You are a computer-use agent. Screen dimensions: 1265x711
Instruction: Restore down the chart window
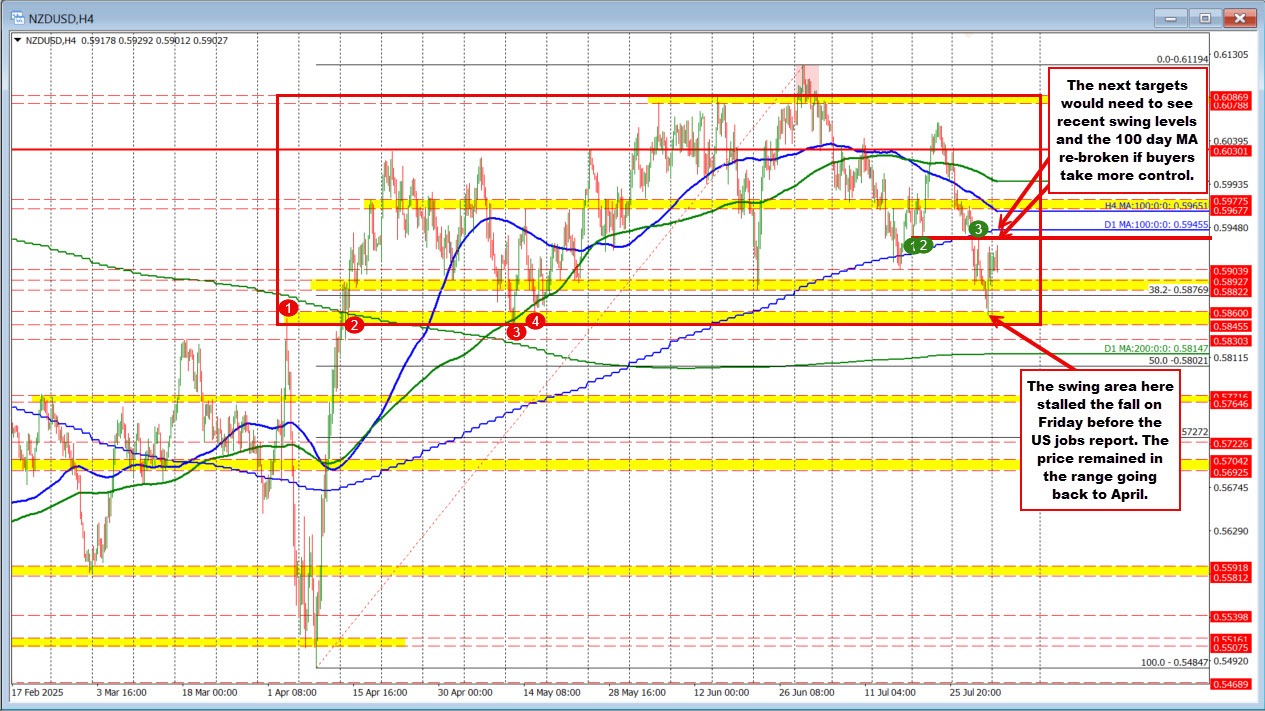pyautogui.click(x=1206, y=17)
